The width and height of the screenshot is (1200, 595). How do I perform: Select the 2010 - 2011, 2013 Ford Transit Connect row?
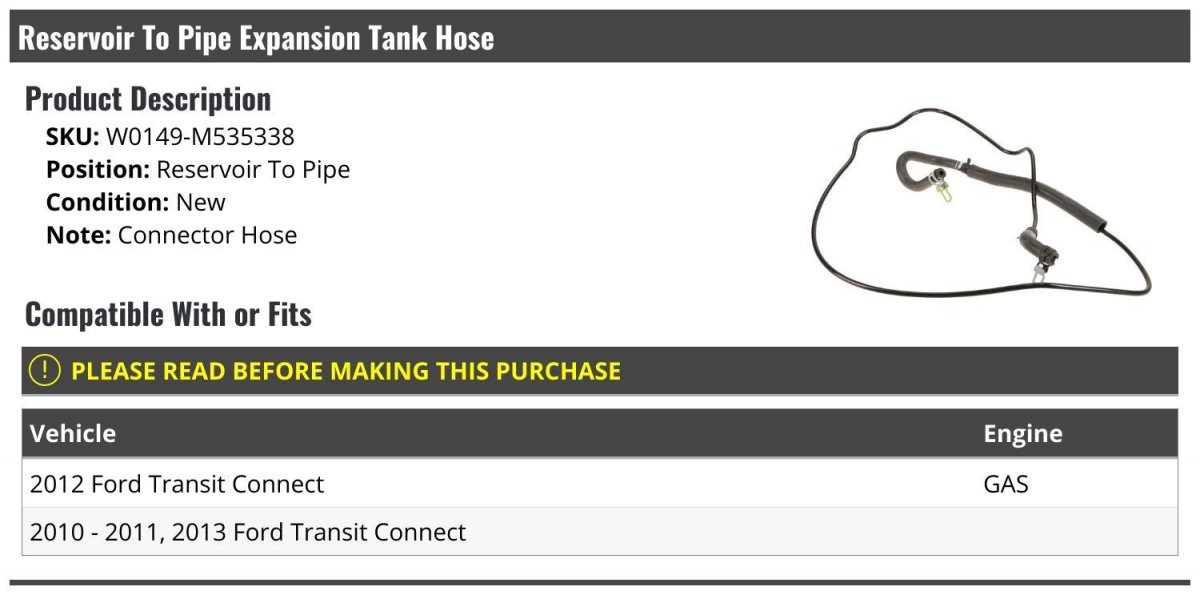click(x=600, y=532)
